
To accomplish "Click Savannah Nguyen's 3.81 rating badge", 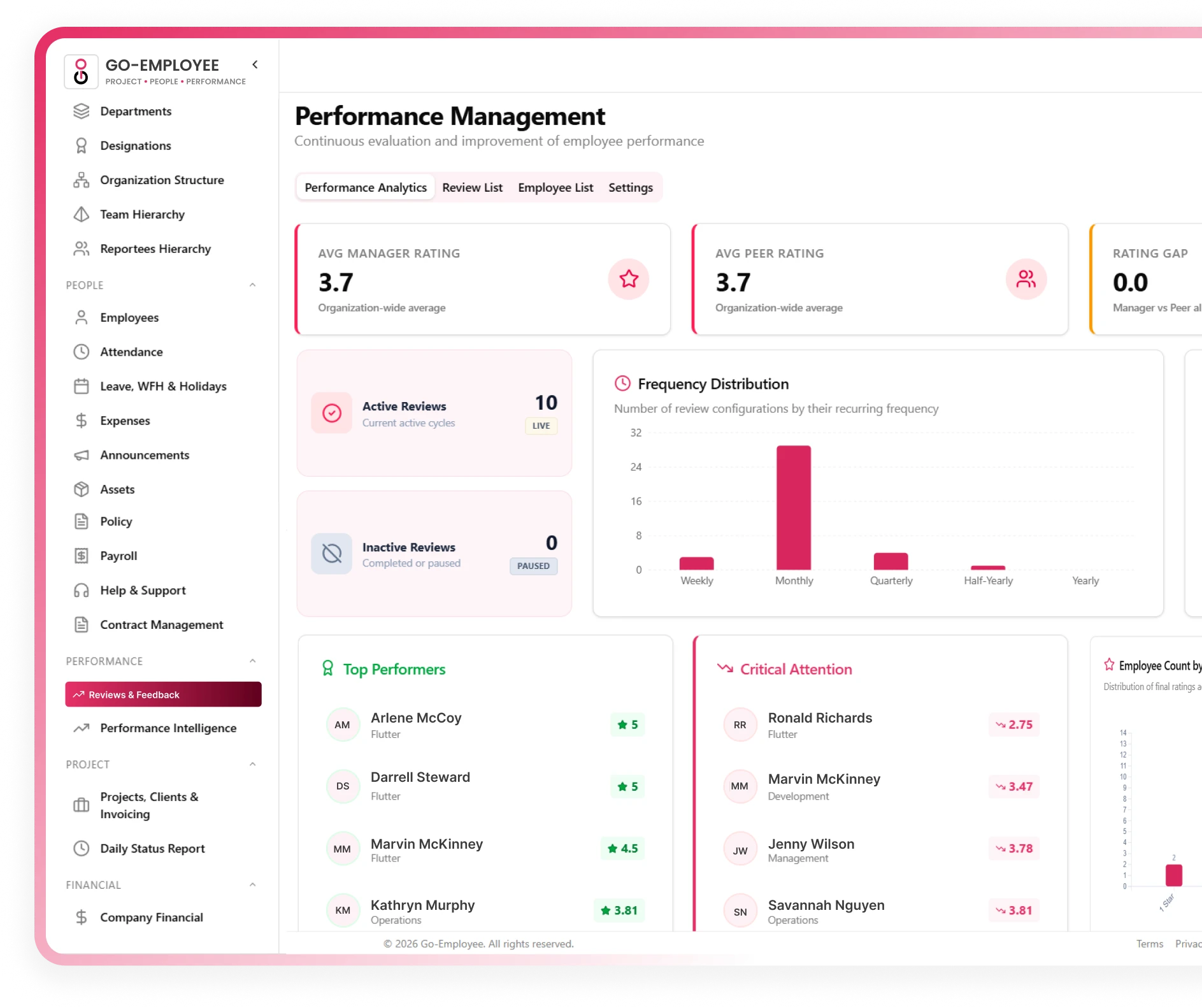I will coord(1014,911).
